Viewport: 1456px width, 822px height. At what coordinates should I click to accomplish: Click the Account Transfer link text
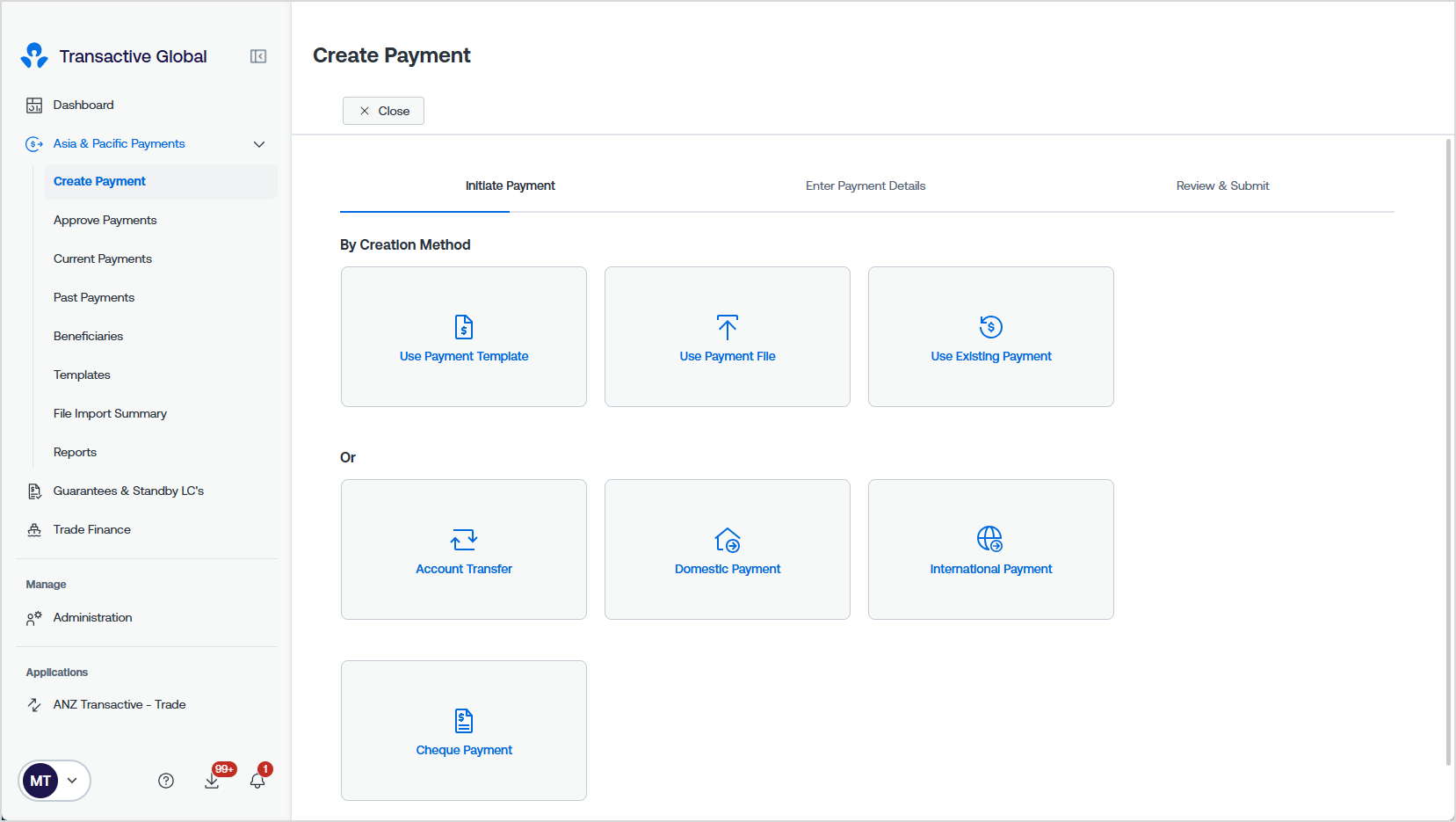[x=464, y=569]
